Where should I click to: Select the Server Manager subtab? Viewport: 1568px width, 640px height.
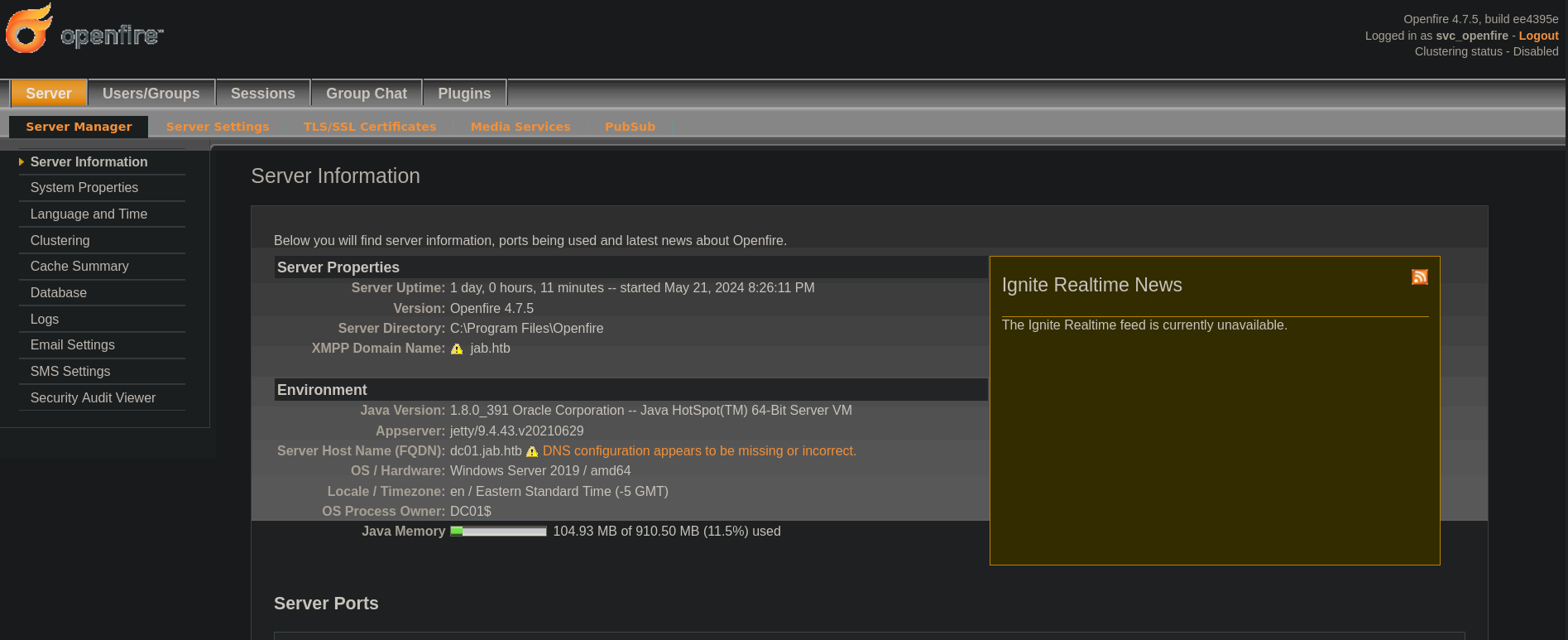[x=79, y=127]
